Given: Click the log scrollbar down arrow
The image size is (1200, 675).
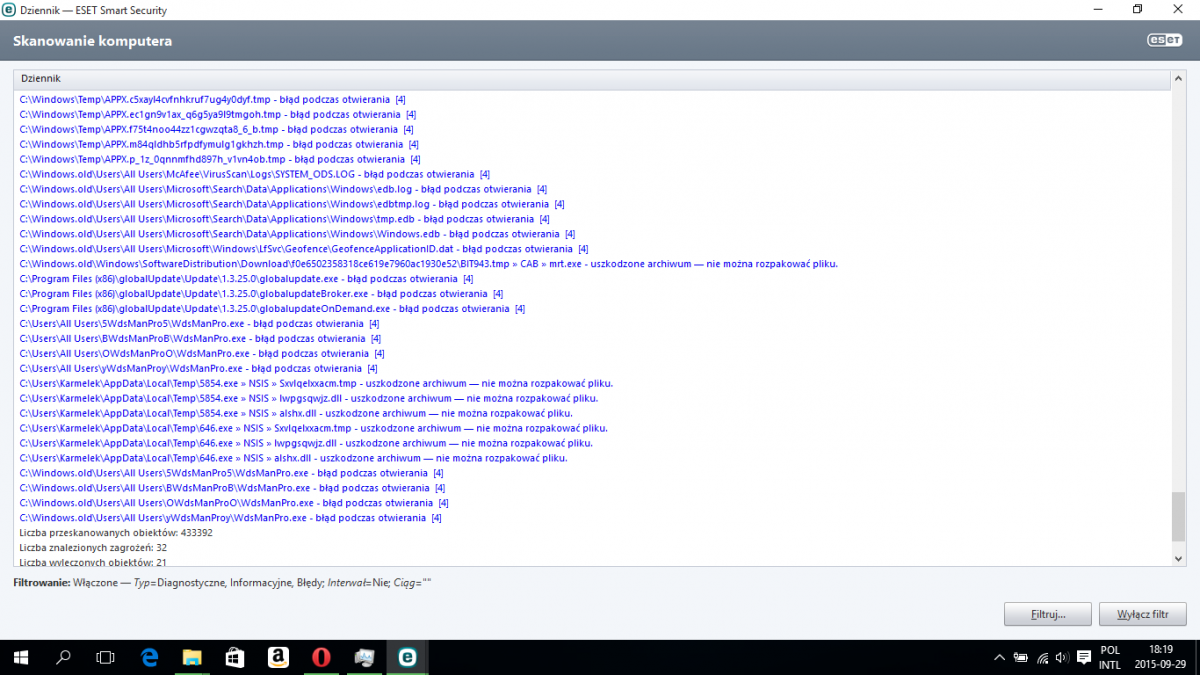Looking at the screenshot, I should click(x=1177, y=559).
